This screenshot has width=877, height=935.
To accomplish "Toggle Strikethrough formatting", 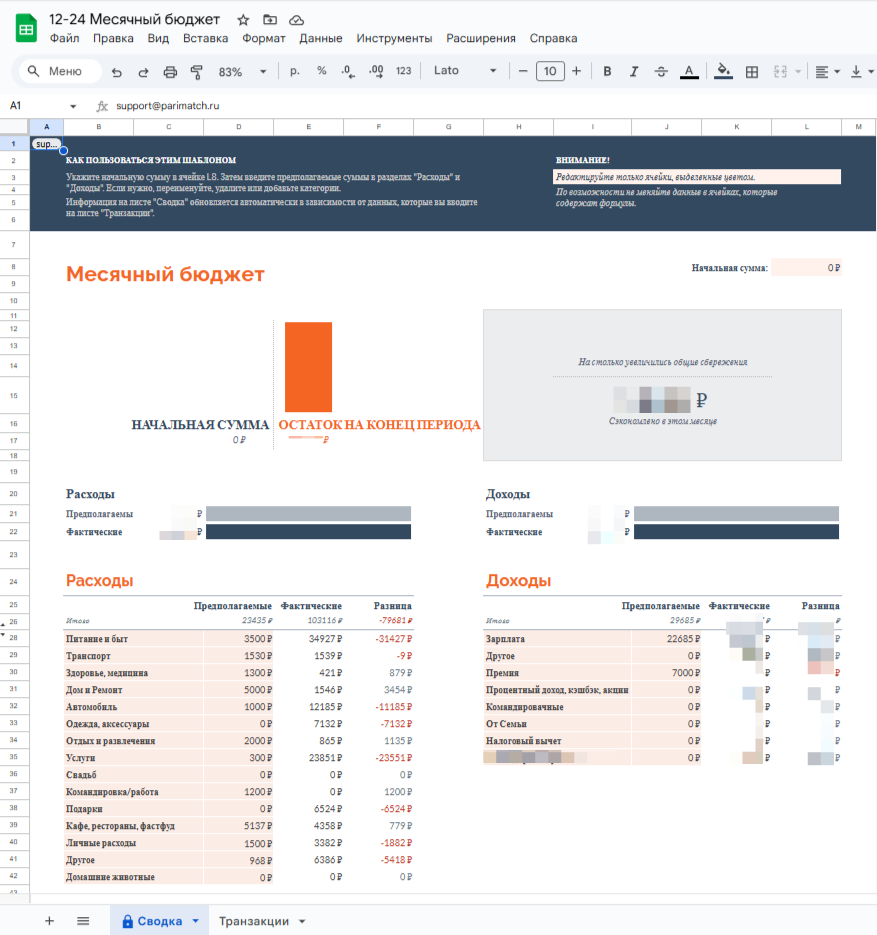I will [661, 72].
